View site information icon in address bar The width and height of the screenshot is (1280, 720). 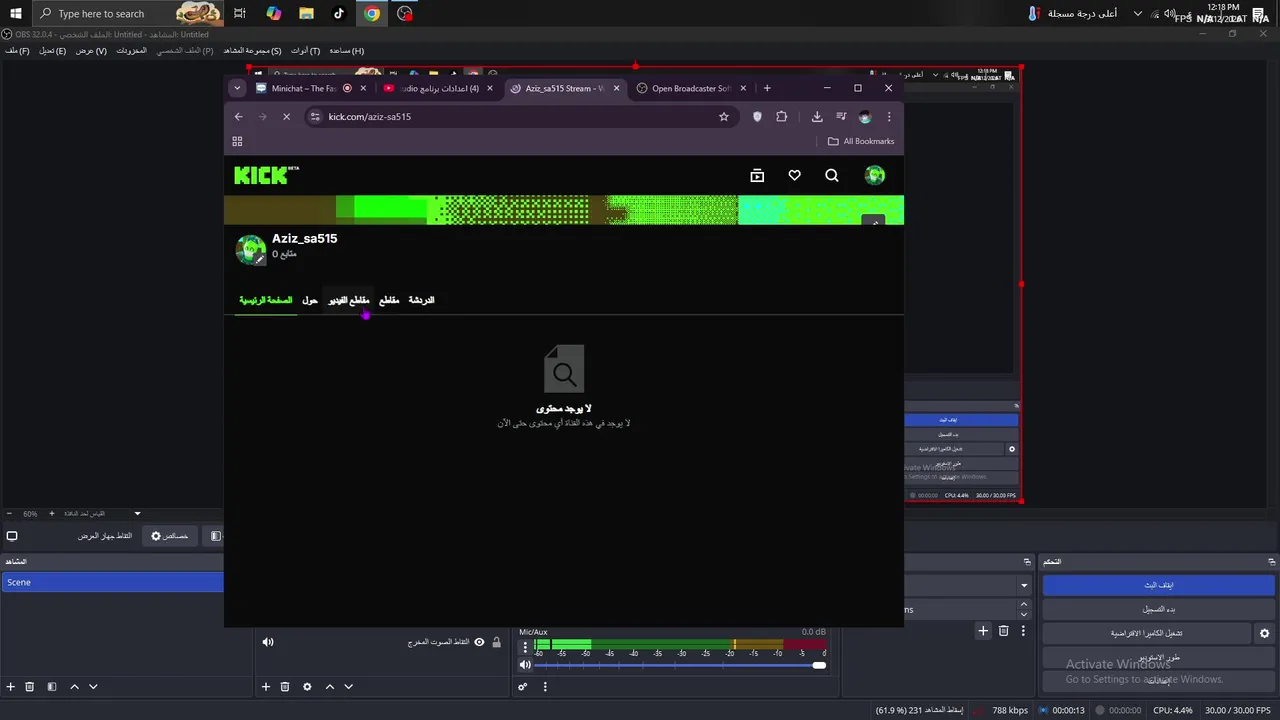[315, 117]
